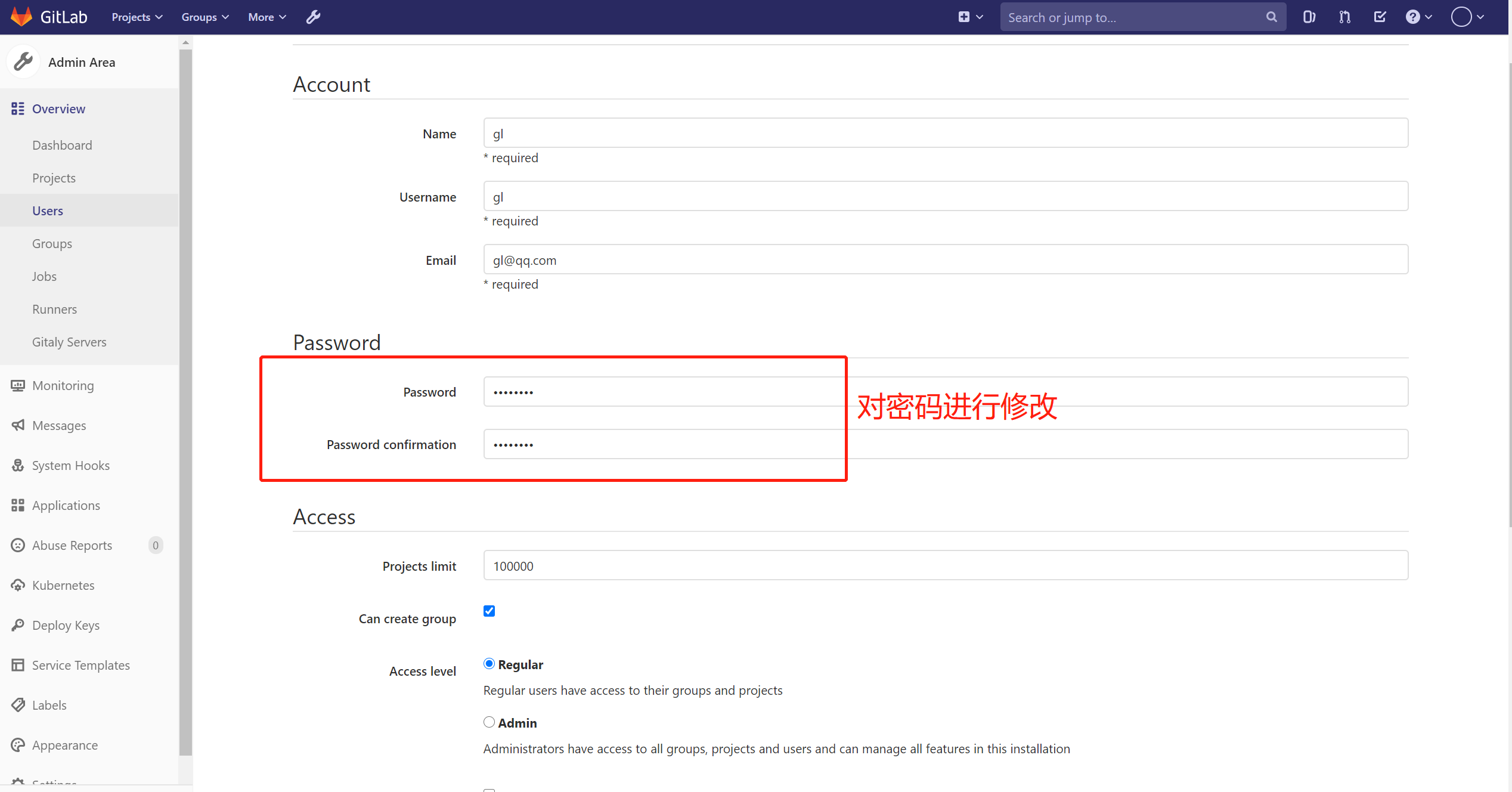The height and width of the screenshot is (792, 1512).
Task: Open the user menu dropdown arrow
Action: (x=1480, y=17)
